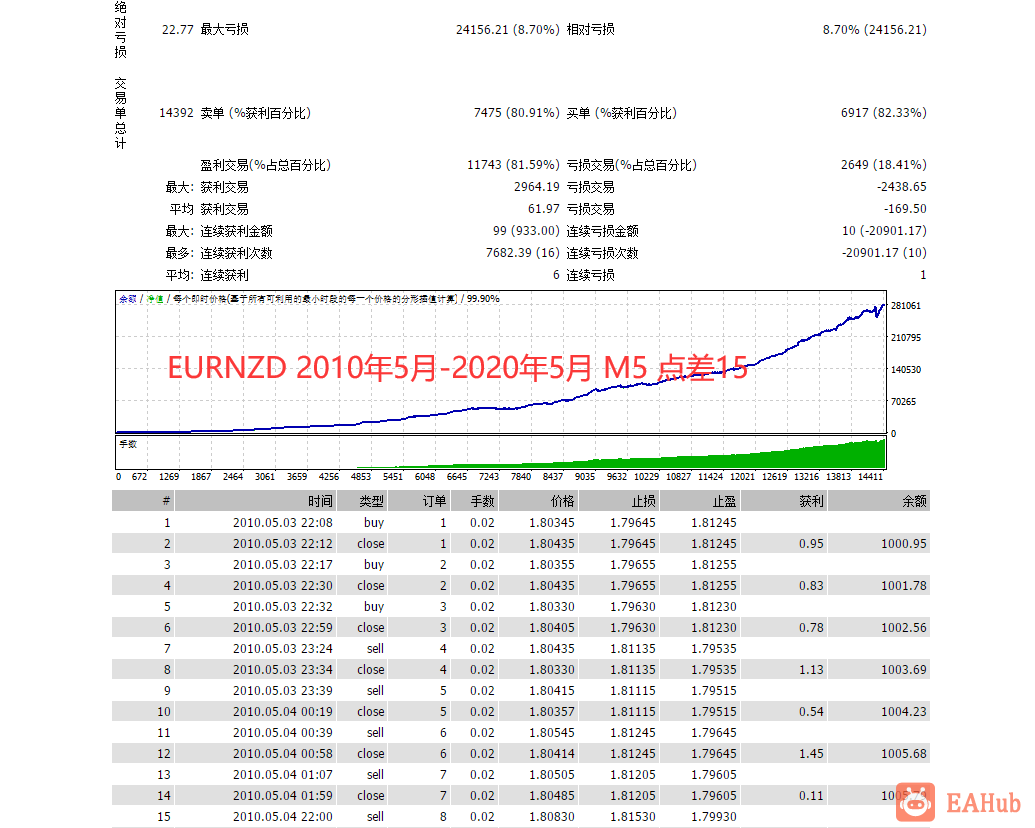
Task: Click the 余额 column header
Action: (x=879, y=501)
